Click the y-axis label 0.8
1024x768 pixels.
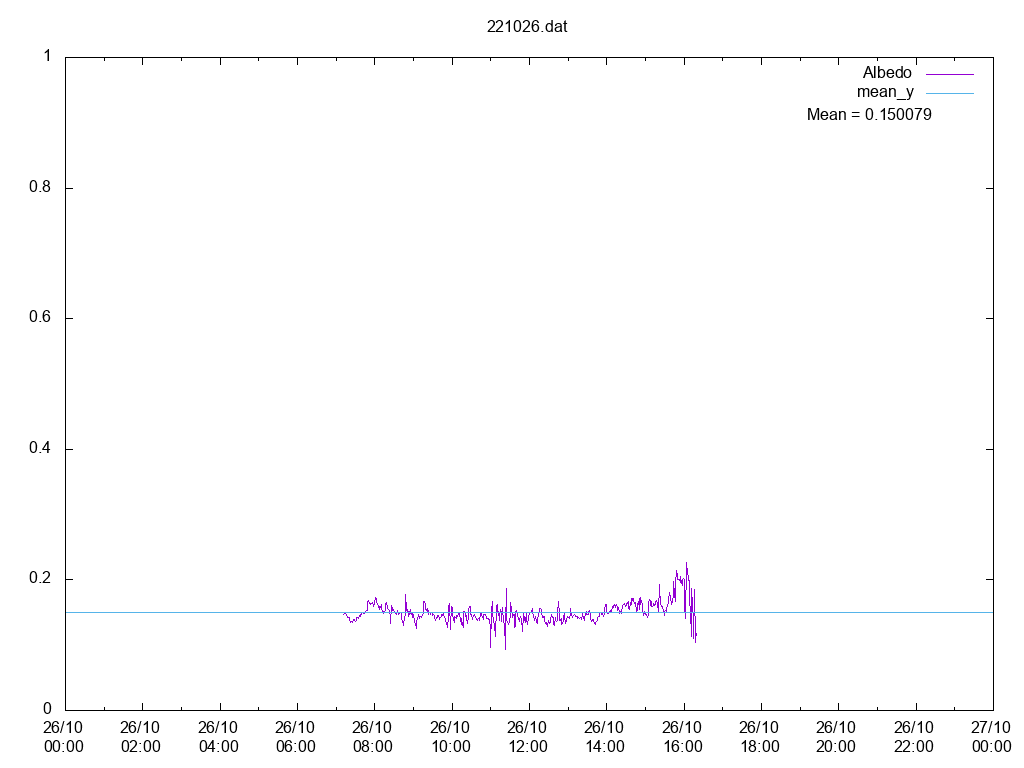tap(40, 187)
